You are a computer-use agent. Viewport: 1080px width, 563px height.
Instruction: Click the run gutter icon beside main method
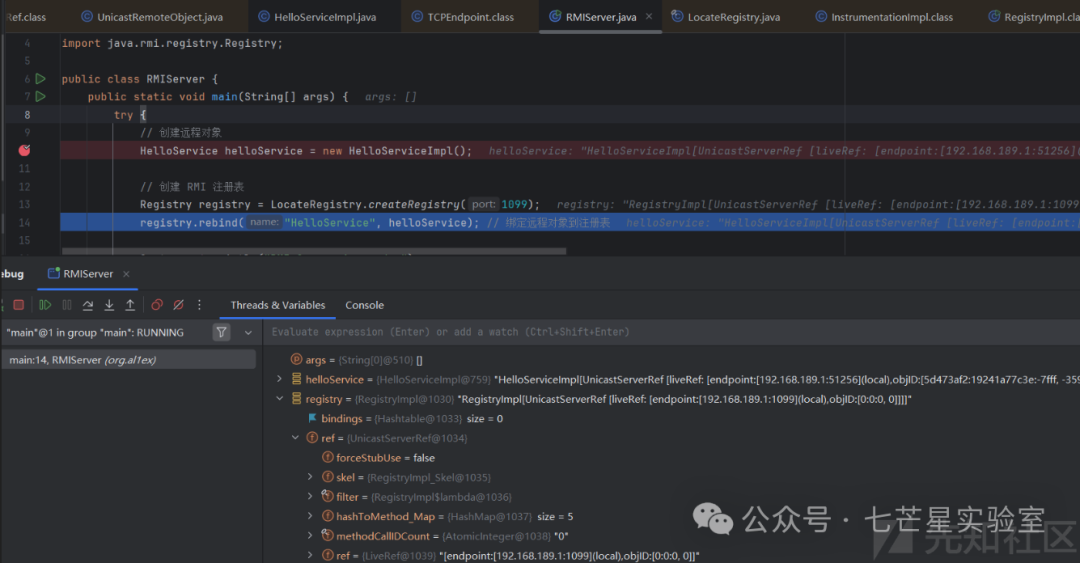(x=41, y=96)
